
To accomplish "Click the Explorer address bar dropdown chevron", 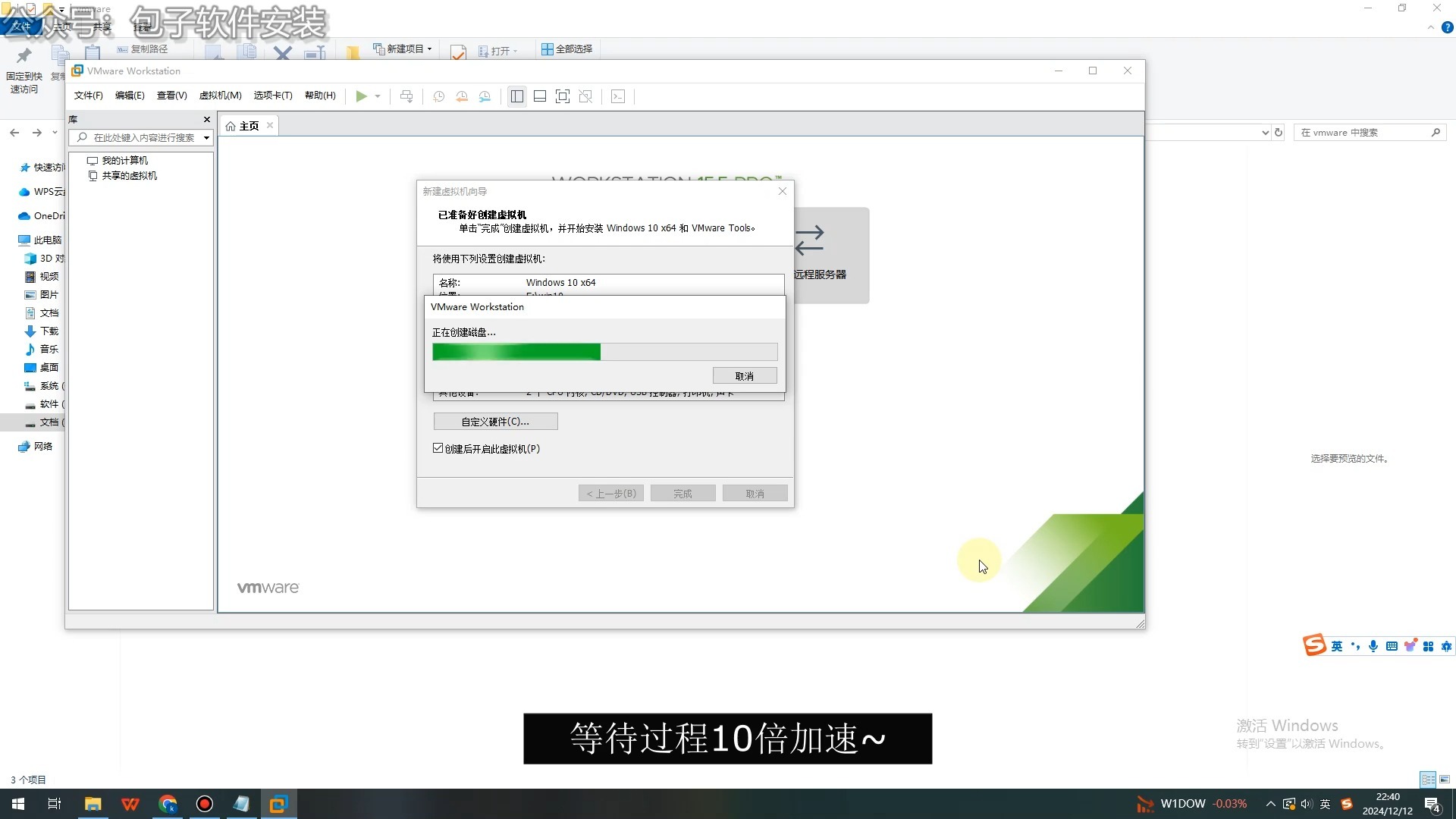I will (1265, 133).
